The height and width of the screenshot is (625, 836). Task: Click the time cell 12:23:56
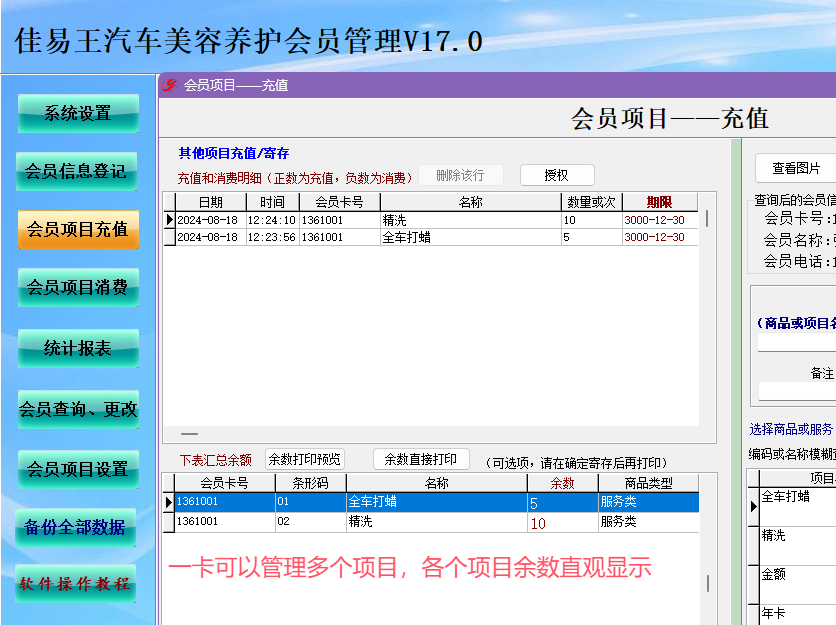point(272,237)
